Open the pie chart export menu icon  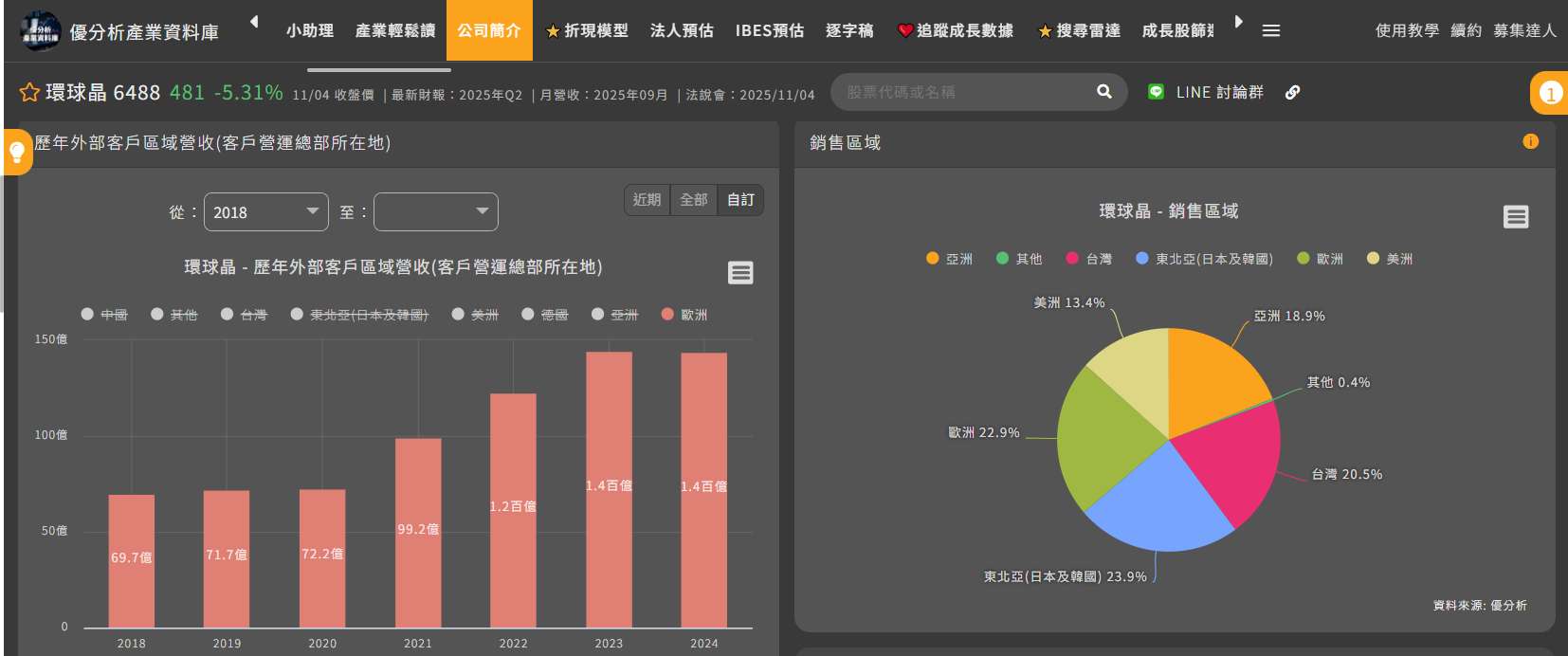pos(1515,217)
